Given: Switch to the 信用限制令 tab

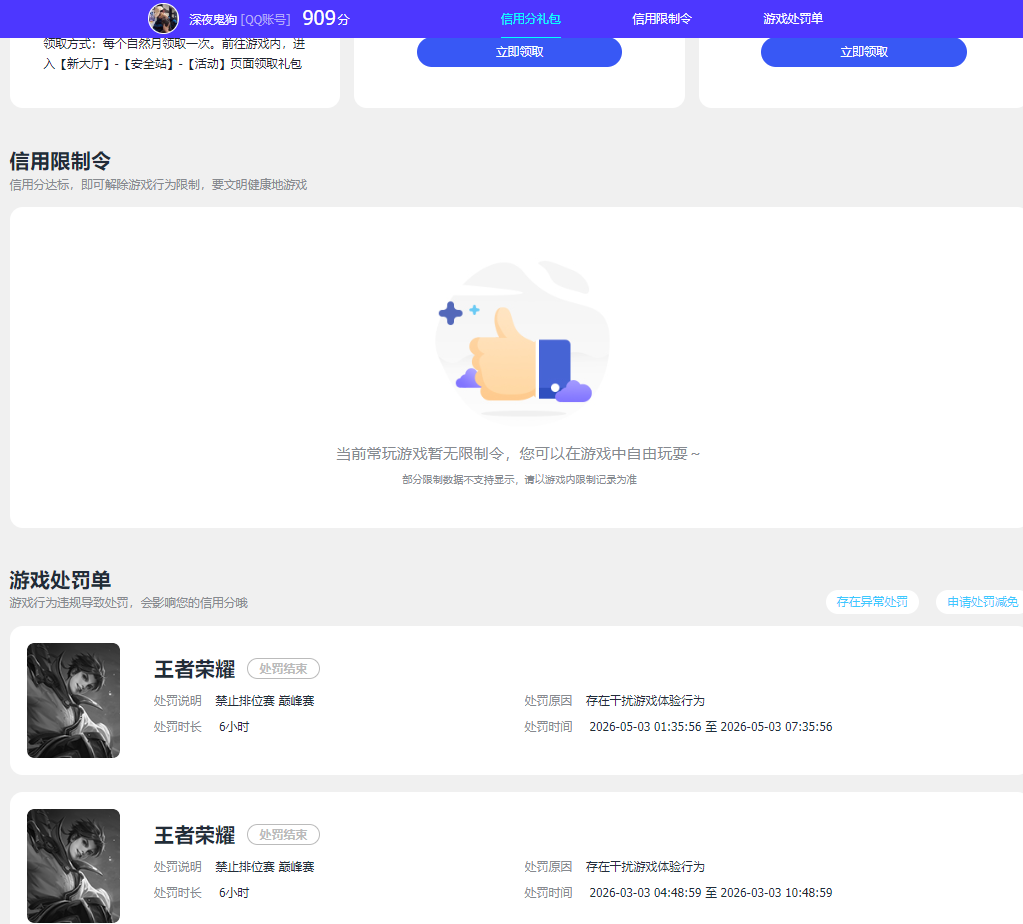Looking at the screenshot, I should point(662,19).
